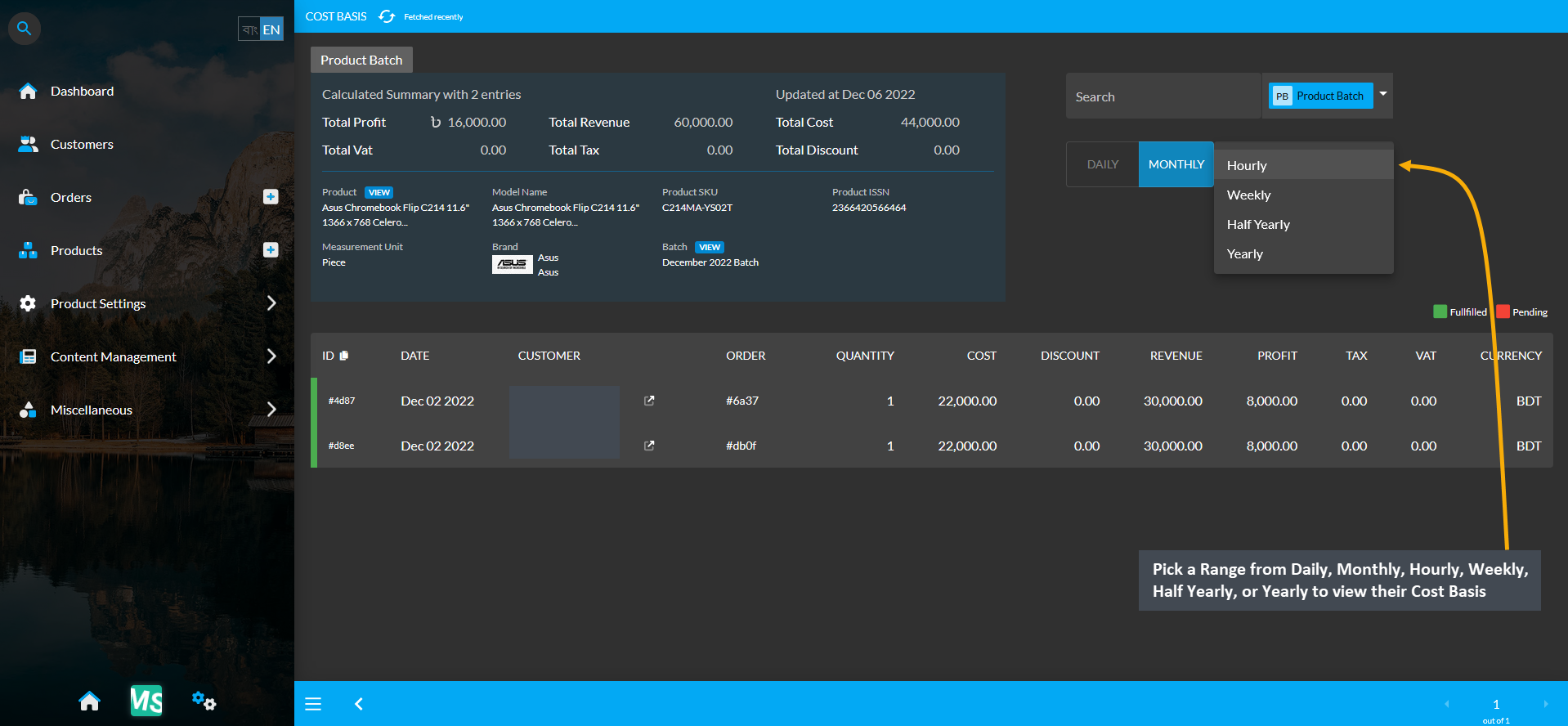Open settings via double gears icon
This screenshot has width=1568, height=726.
tap(204, 701)
